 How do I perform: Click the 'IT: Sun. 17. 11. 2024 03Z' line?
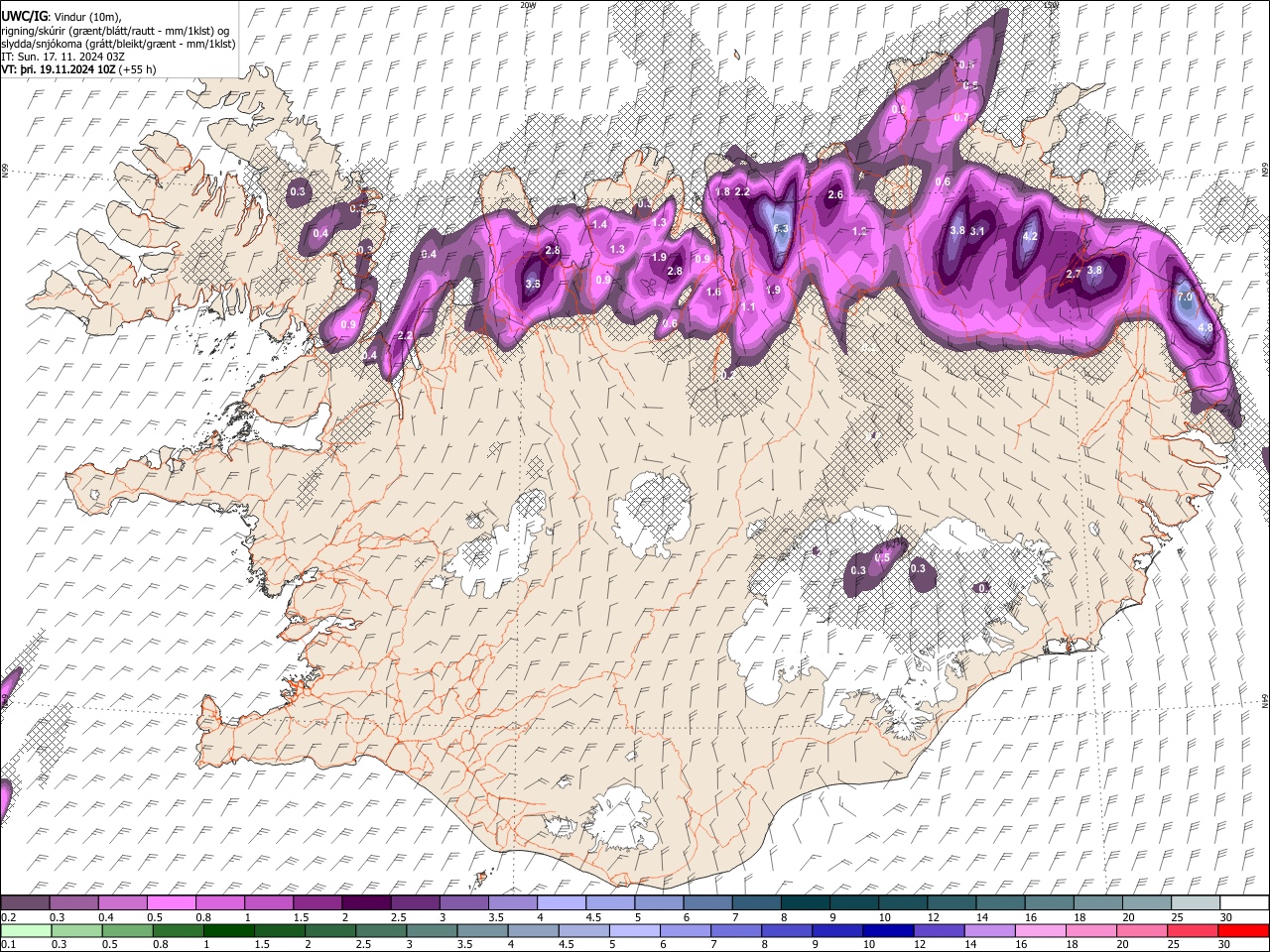click(x=63, y=58)
